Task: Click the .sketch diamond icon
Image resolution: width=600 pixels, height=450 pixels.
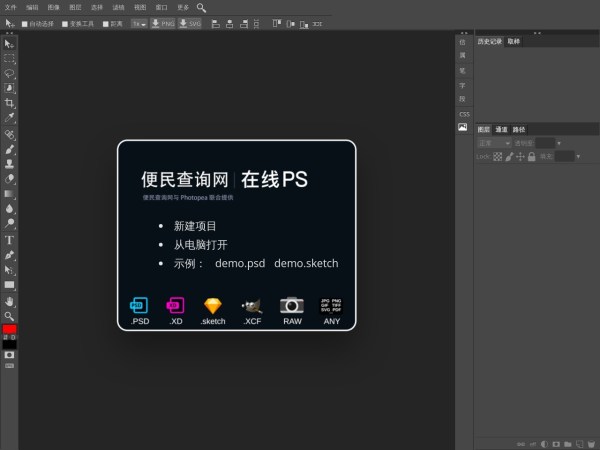Action: click(x=212, y=306)
